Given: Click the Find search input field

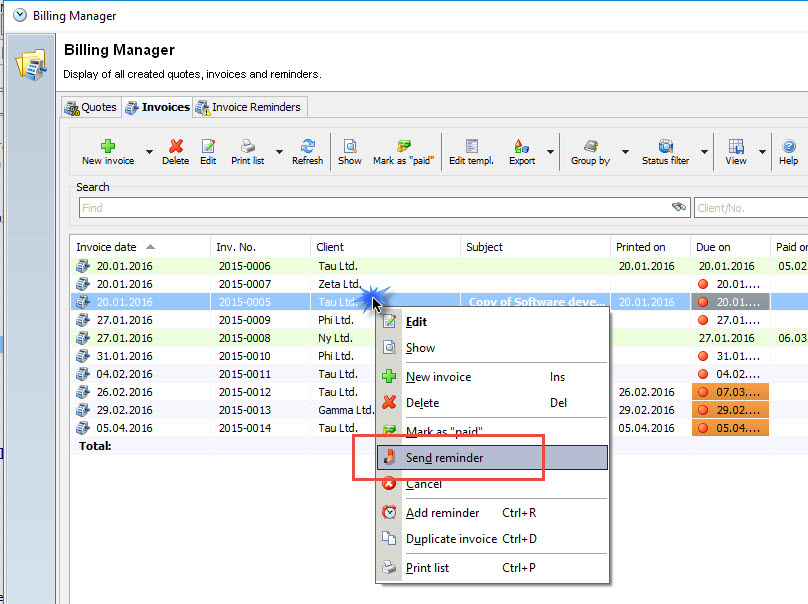Looking at the screenshot, I should click(x=375, y=208).
